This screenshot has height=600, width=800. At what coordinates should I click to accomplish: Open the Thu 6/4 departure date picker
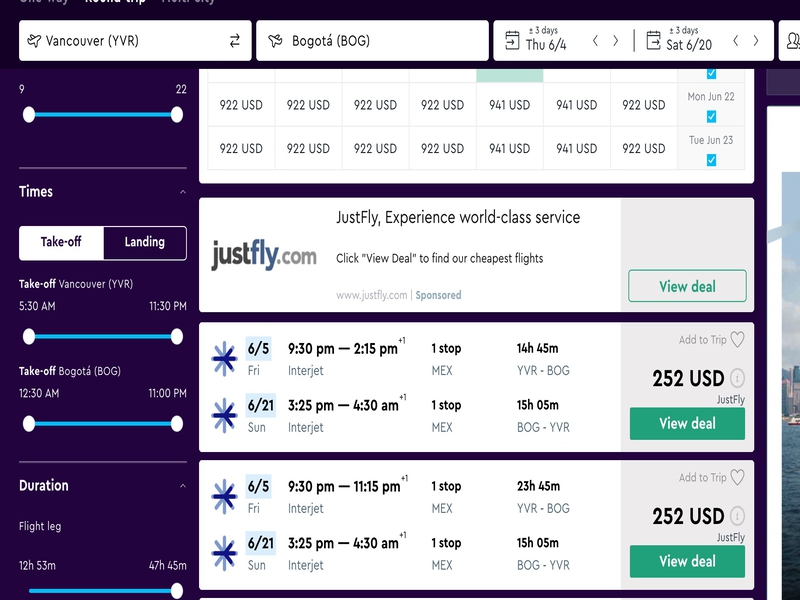pyautogui.click(x=546, y=45)
